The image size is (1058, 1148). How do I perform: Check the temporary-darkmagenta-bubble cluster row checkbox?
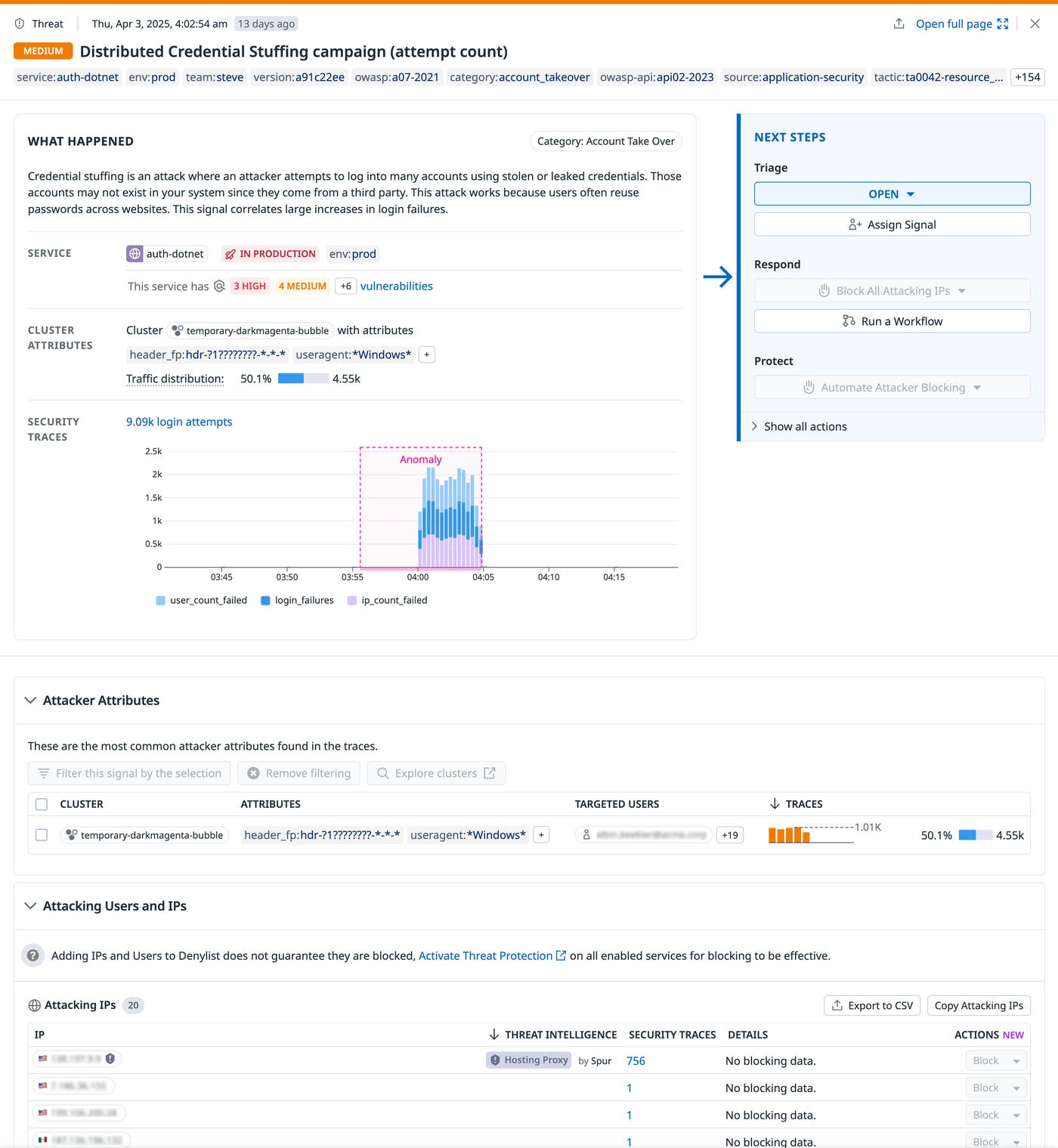42,835
